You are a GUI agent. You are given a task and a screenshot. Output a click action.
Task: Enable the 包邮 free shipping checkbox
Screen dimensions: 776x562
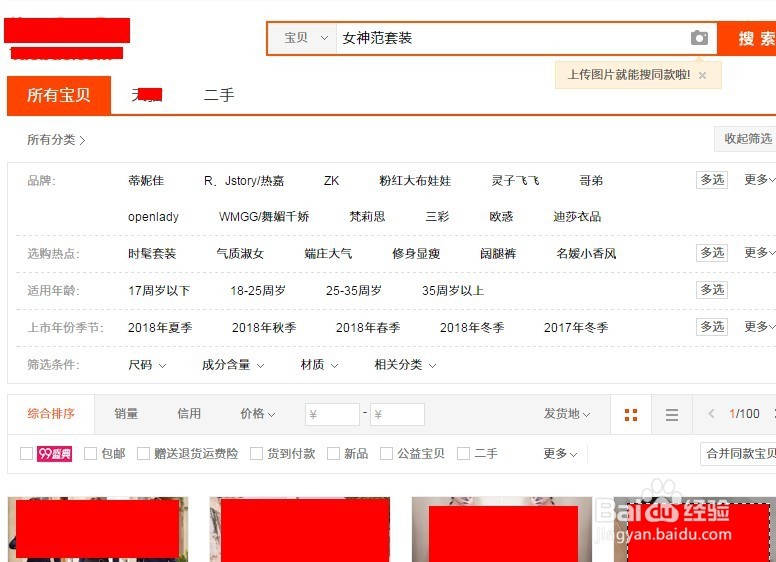[90, 454]
